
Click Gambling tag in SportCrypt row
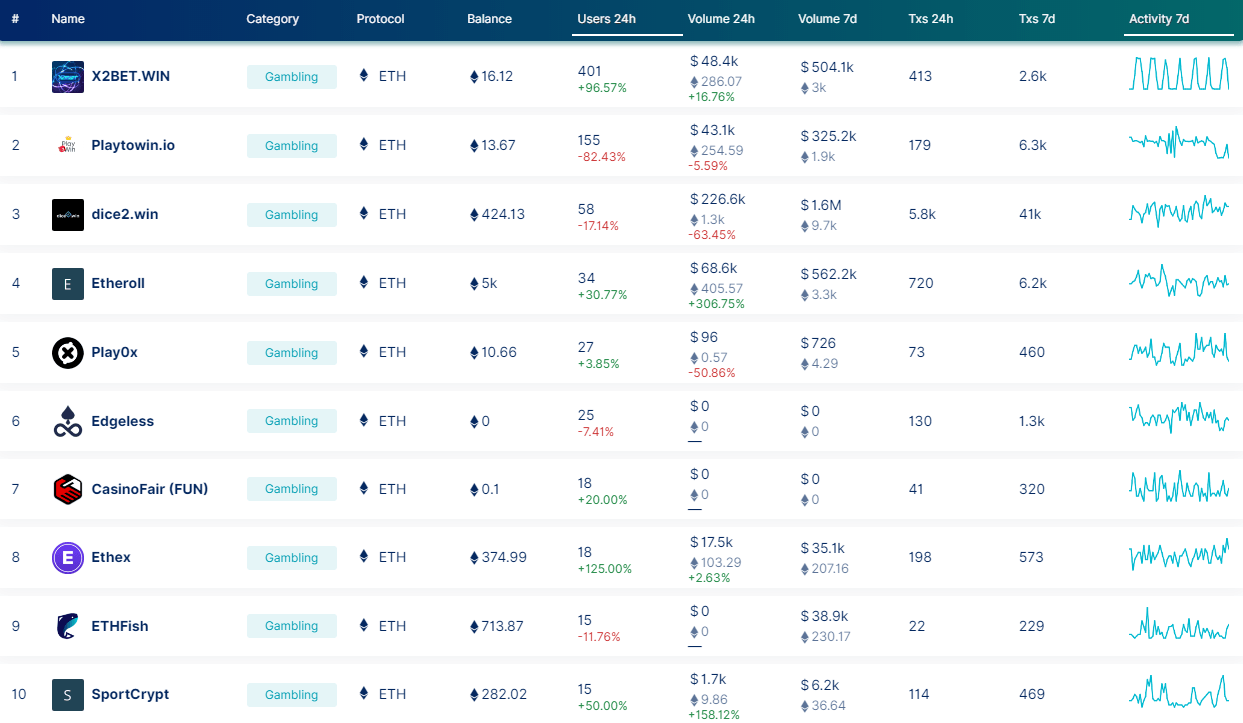tap(291, 695)
